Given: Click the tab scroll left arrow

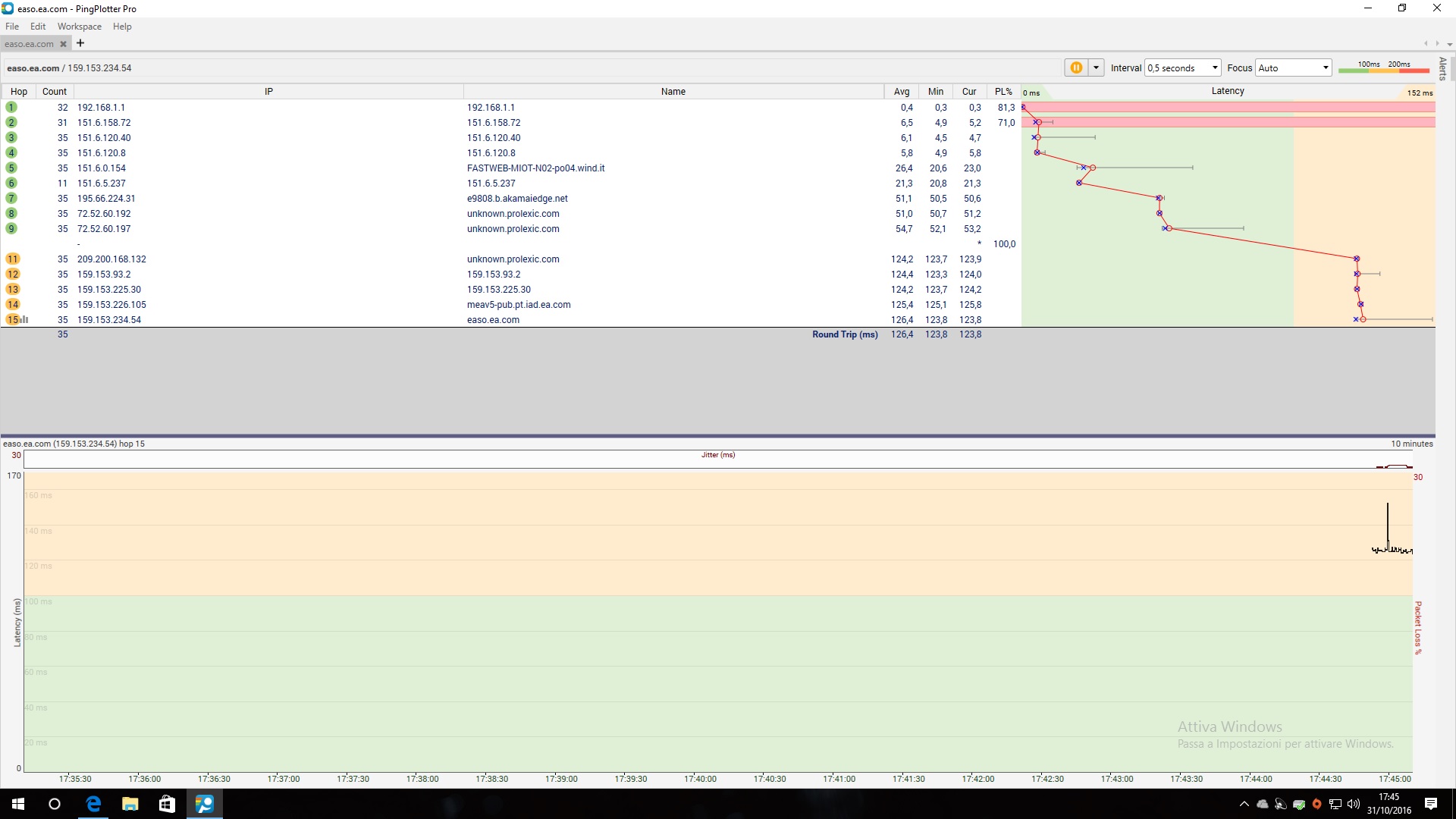Looking at the screenshot, I should point(1426,44).
